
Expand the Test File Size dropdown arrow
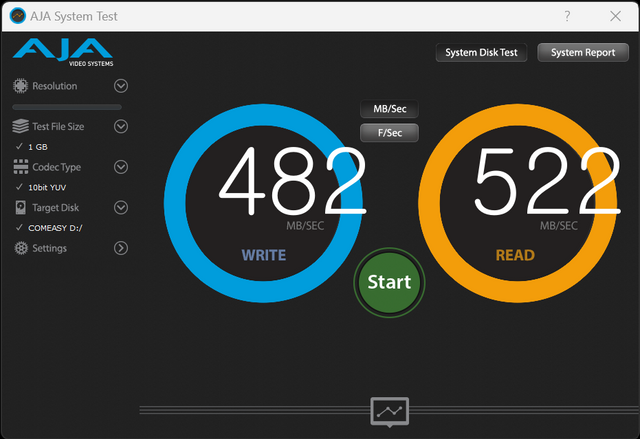click(x=121, y=127)
